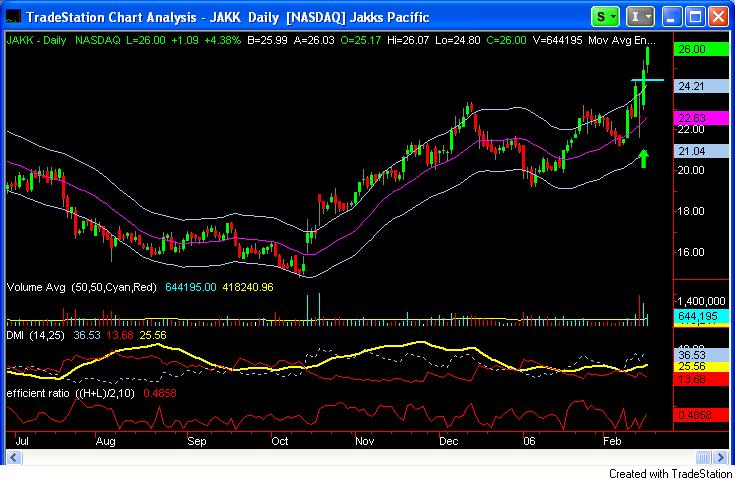Viewport: 735px width, 480px height.
Task: Click the 36.53 DMI axis label
Action: coord(701,355)
